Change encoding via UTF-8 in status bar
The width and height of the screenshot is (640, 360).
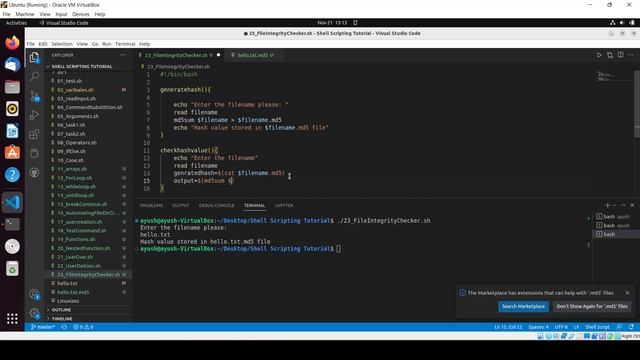pyautogui.click(x=561, y=327)
